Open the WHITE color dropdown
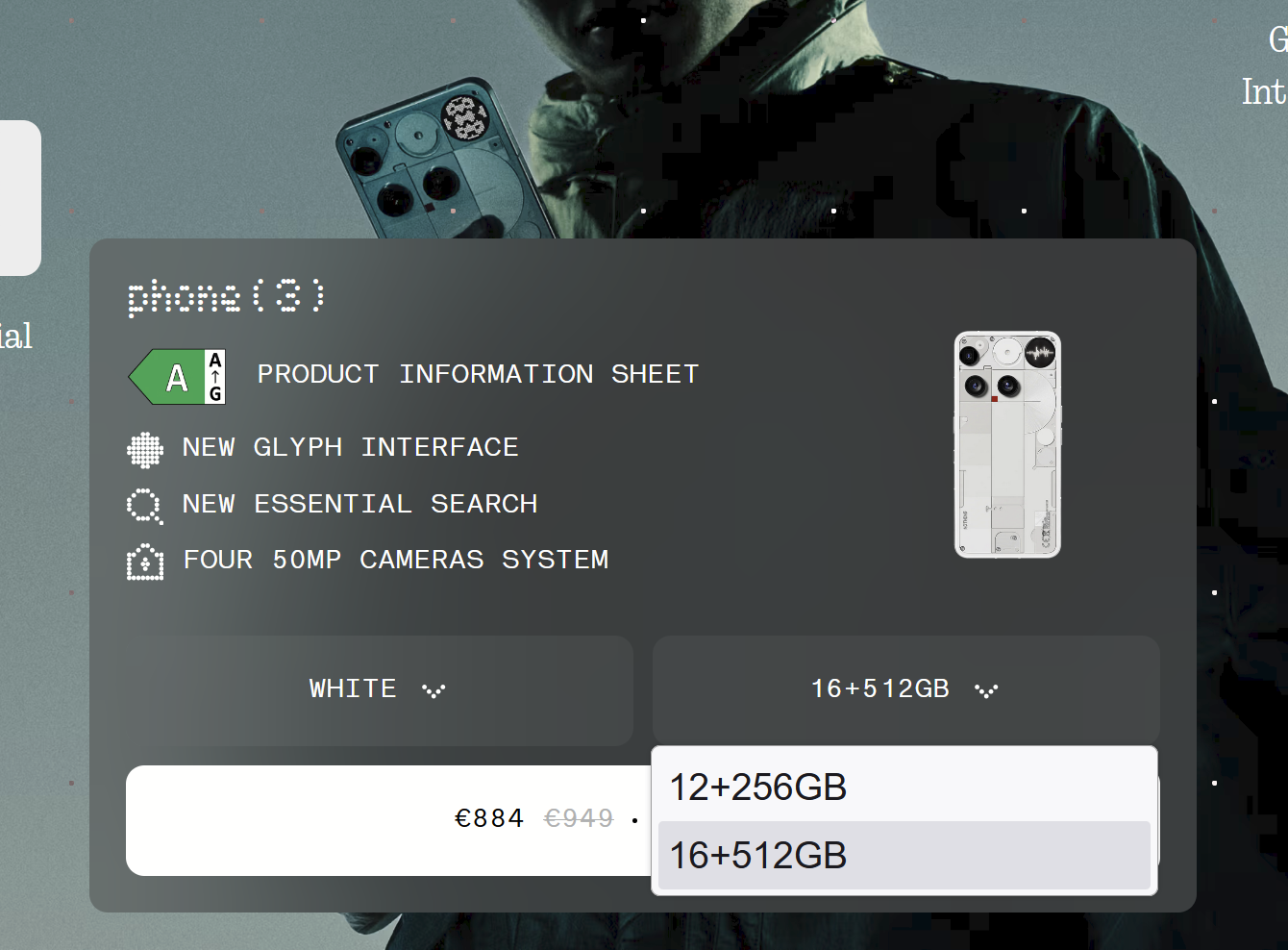This screenshot has height=950, width=1288. [380, 690]
